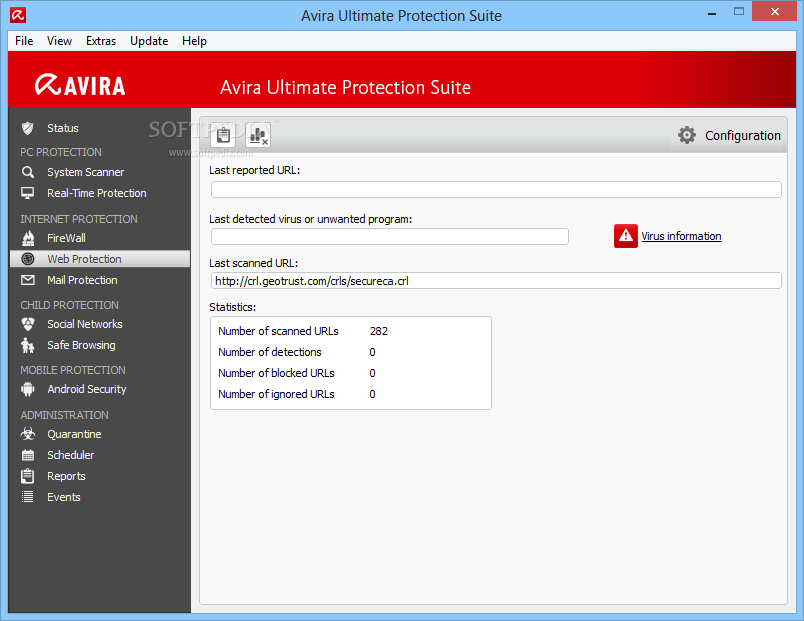Click the Last scanned URL field

click(496, 281)
